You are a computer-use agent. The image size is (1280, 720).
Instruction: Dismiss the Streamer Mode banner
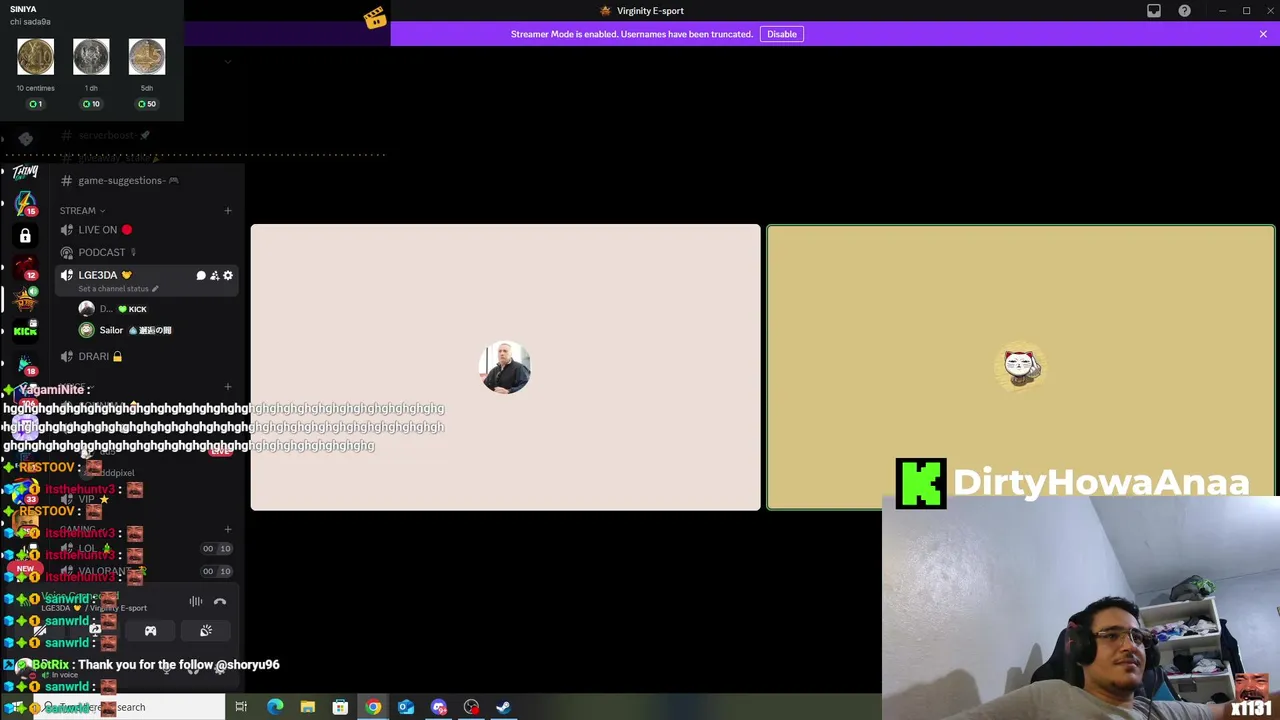click(x=1263, y=34)
